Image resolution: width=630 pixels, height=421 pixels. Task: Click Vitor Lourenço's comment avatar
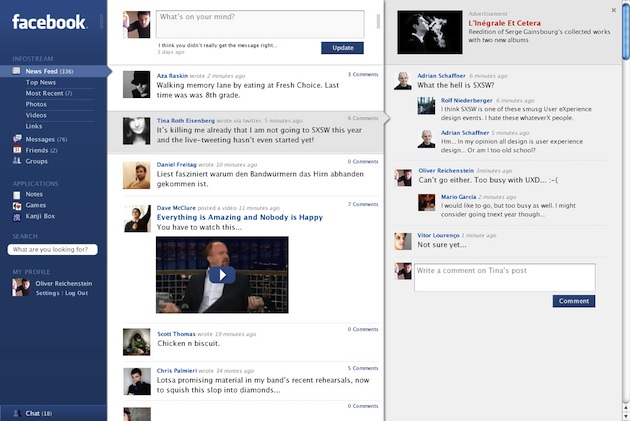[403, 241]
